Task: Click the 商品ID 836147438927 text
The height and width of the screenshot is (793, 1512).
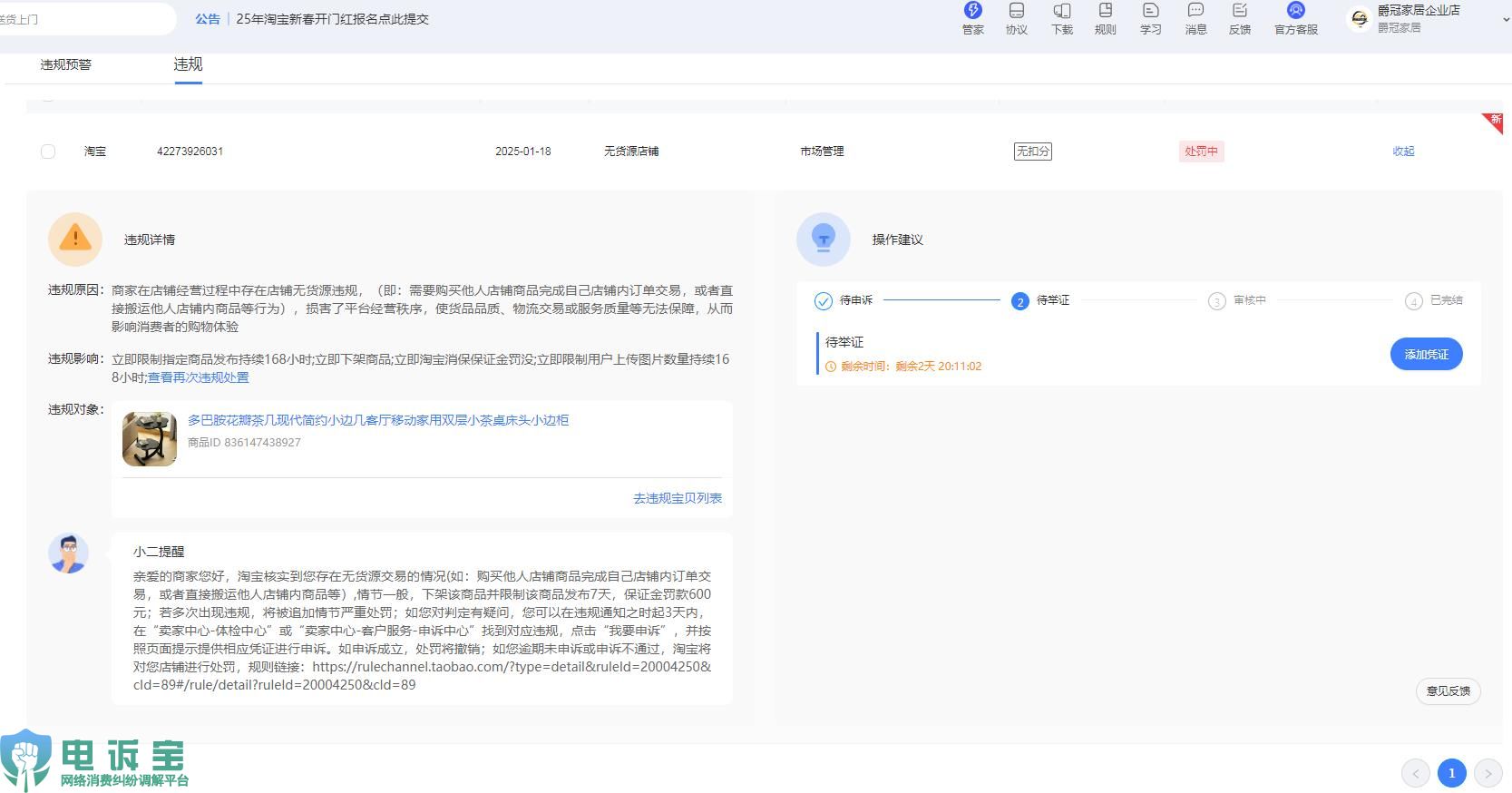Action: click(x=244, y=443)
